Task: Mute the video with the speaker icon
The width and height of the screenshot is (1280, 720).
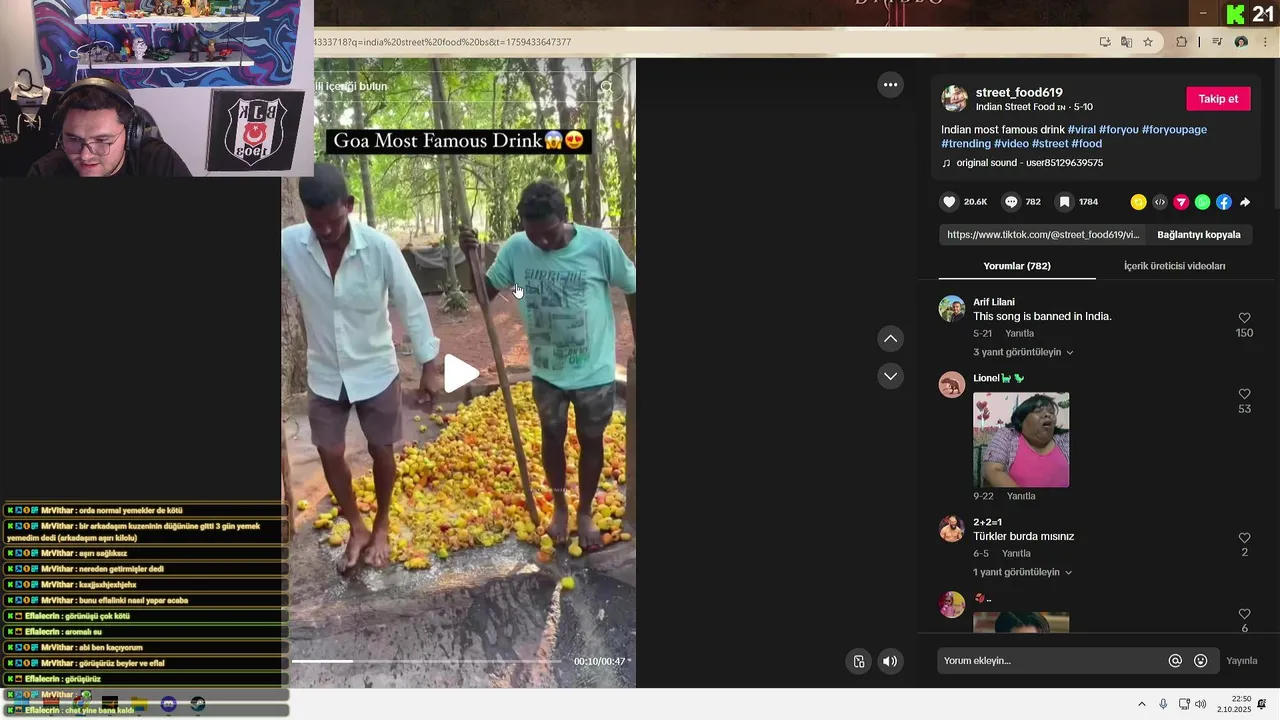Action: (890, 661)
